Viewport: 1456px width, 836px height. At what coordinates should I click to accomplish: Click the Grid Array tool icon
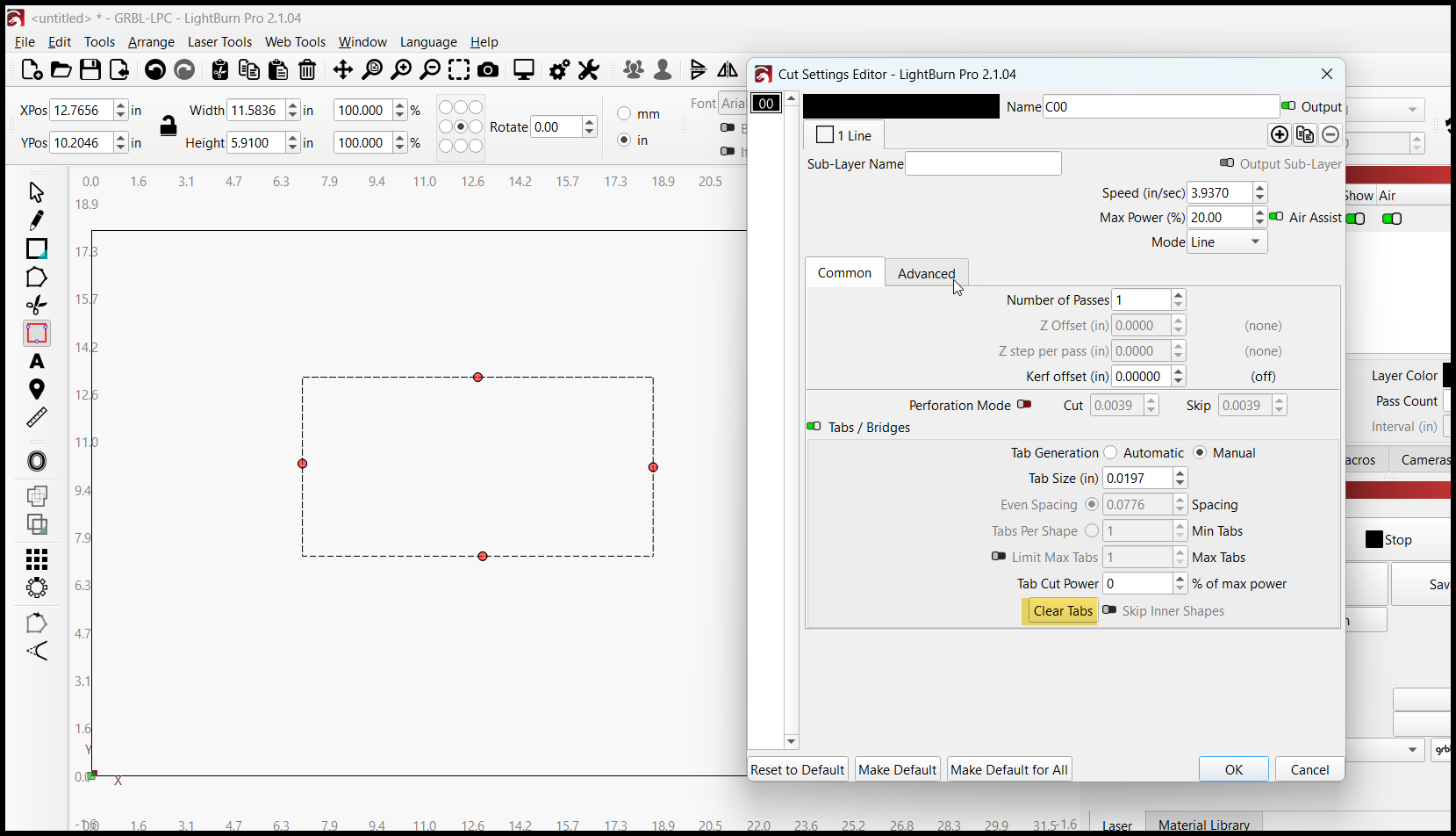pos(37,559)
